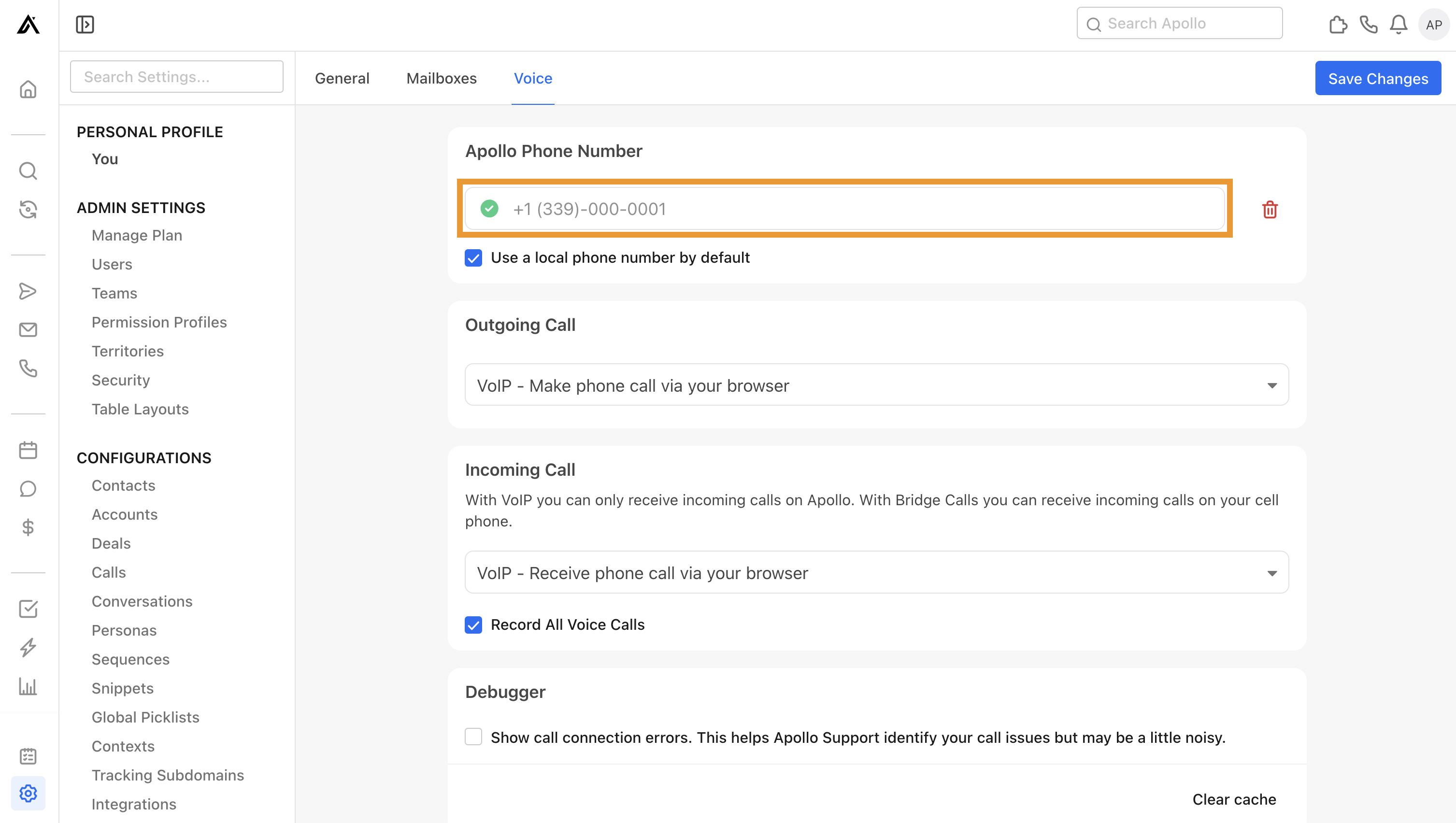Open the Home icon in the sidebar

28,89
